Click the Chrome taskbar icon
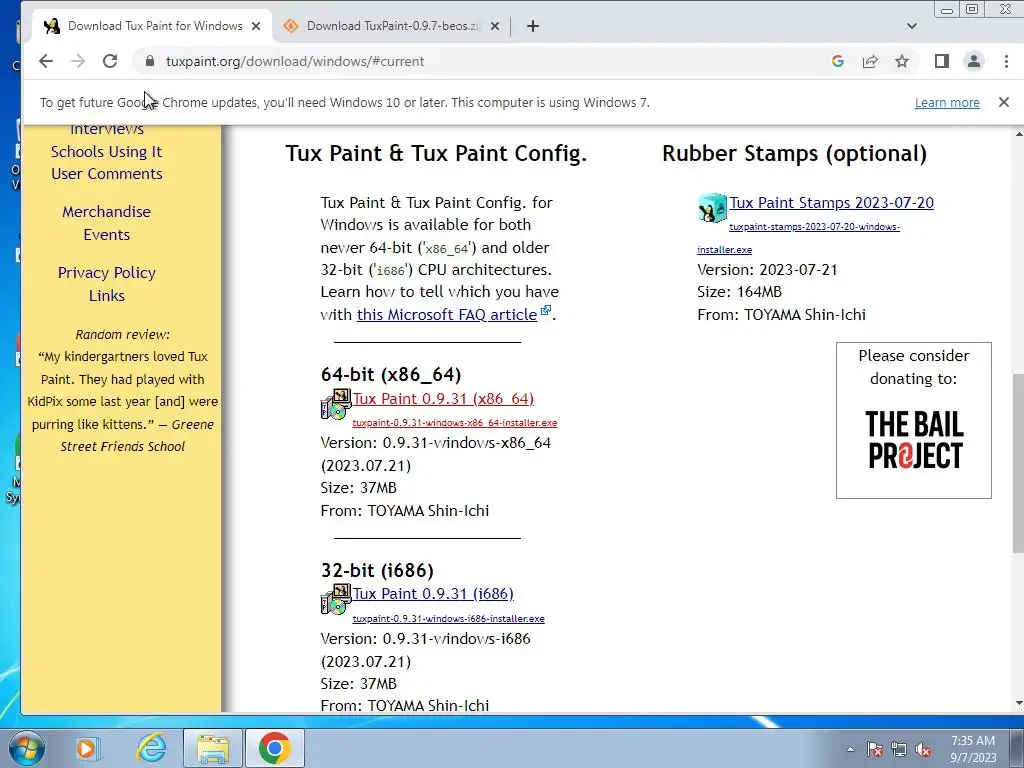Screen dimensions: 1024x768 pyautogui.click(x=274, y=748)
